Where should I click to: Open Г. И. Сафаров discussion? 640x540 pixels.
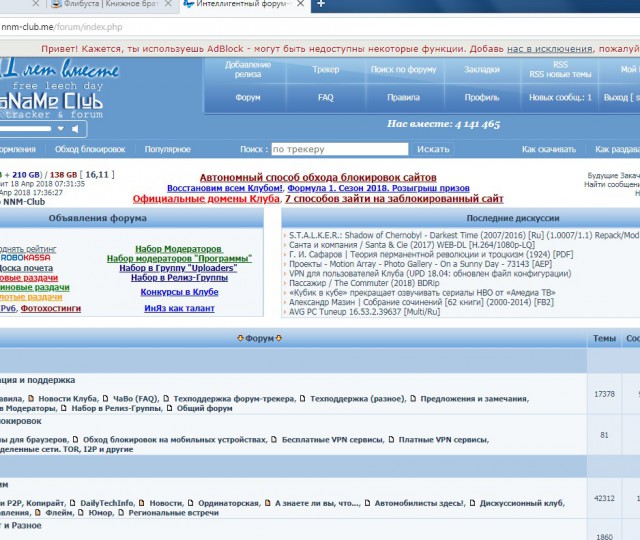point(431,255)
